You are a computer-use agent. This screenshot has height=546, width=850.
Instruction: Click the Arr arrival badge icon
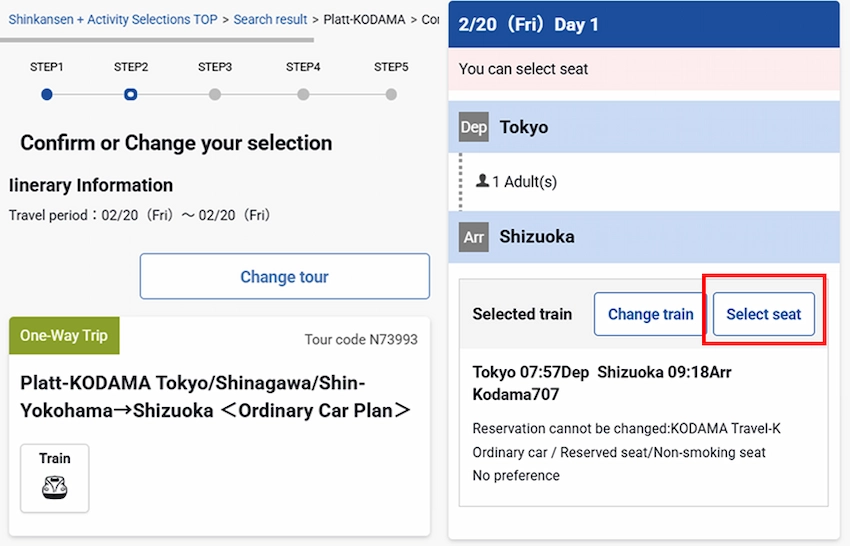tap(474, 237)
